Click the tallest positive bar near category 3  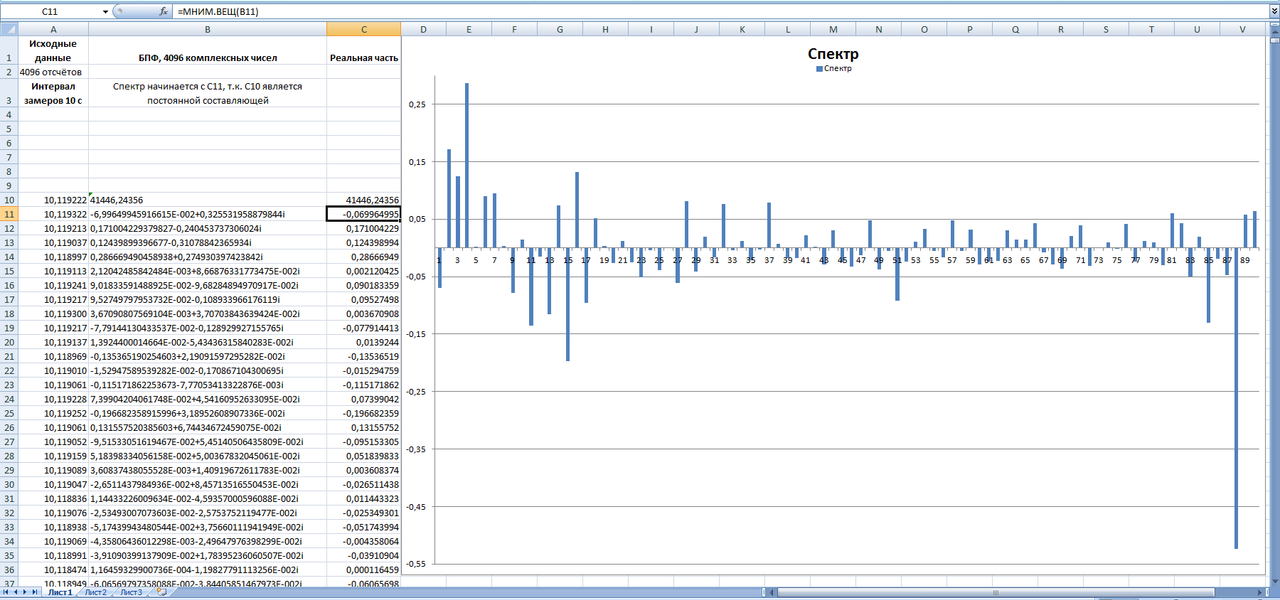tap(467, 165)
